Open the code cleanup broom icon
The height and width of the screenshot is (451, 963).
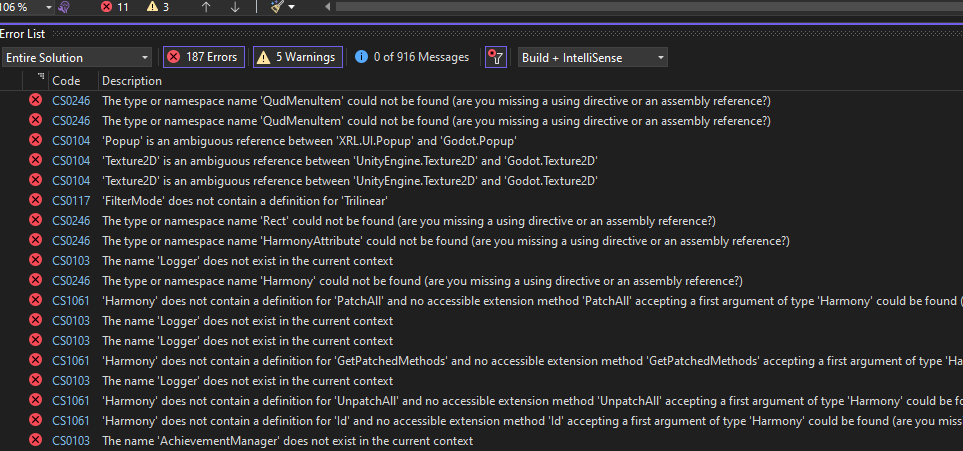[x=277, y=7]
